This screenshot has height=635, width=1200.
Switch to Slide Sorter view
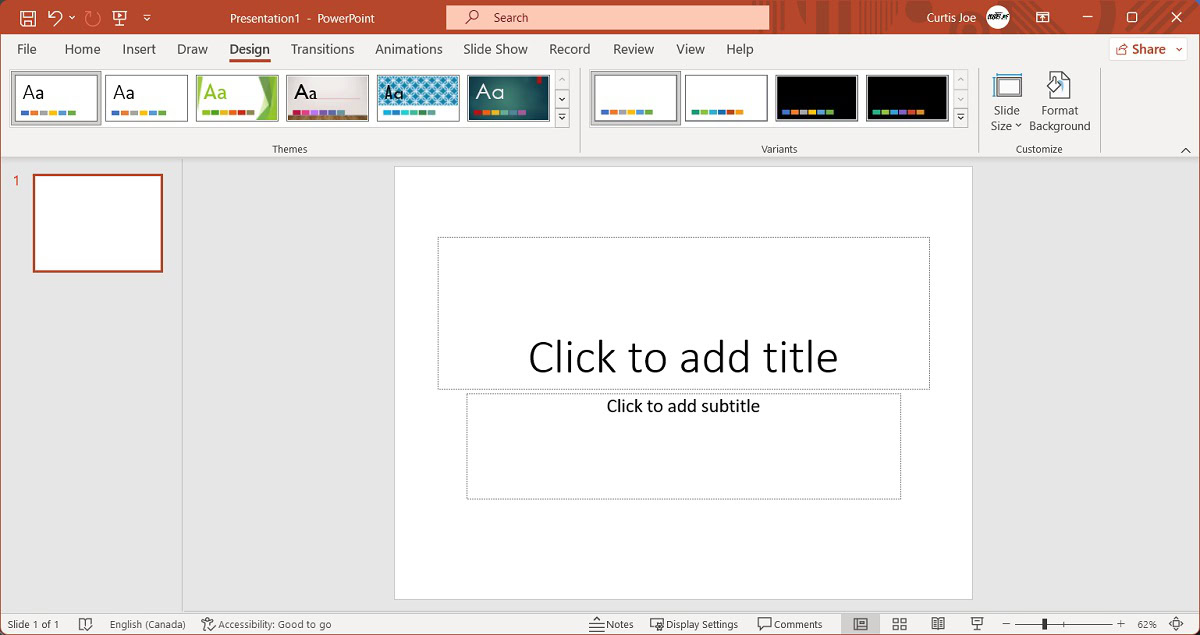899,624
